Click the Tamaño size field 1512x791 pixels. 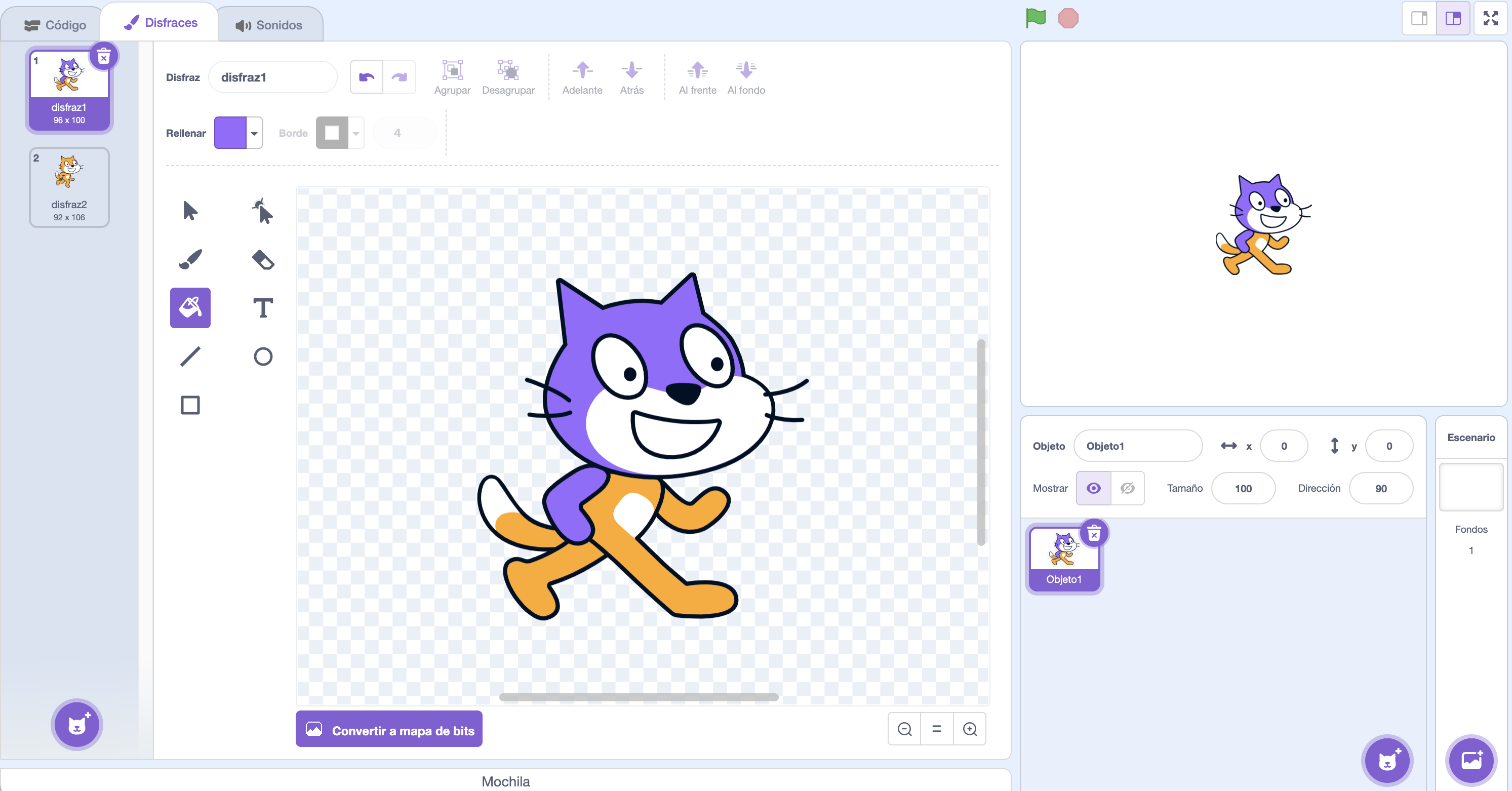point(1243,488)
